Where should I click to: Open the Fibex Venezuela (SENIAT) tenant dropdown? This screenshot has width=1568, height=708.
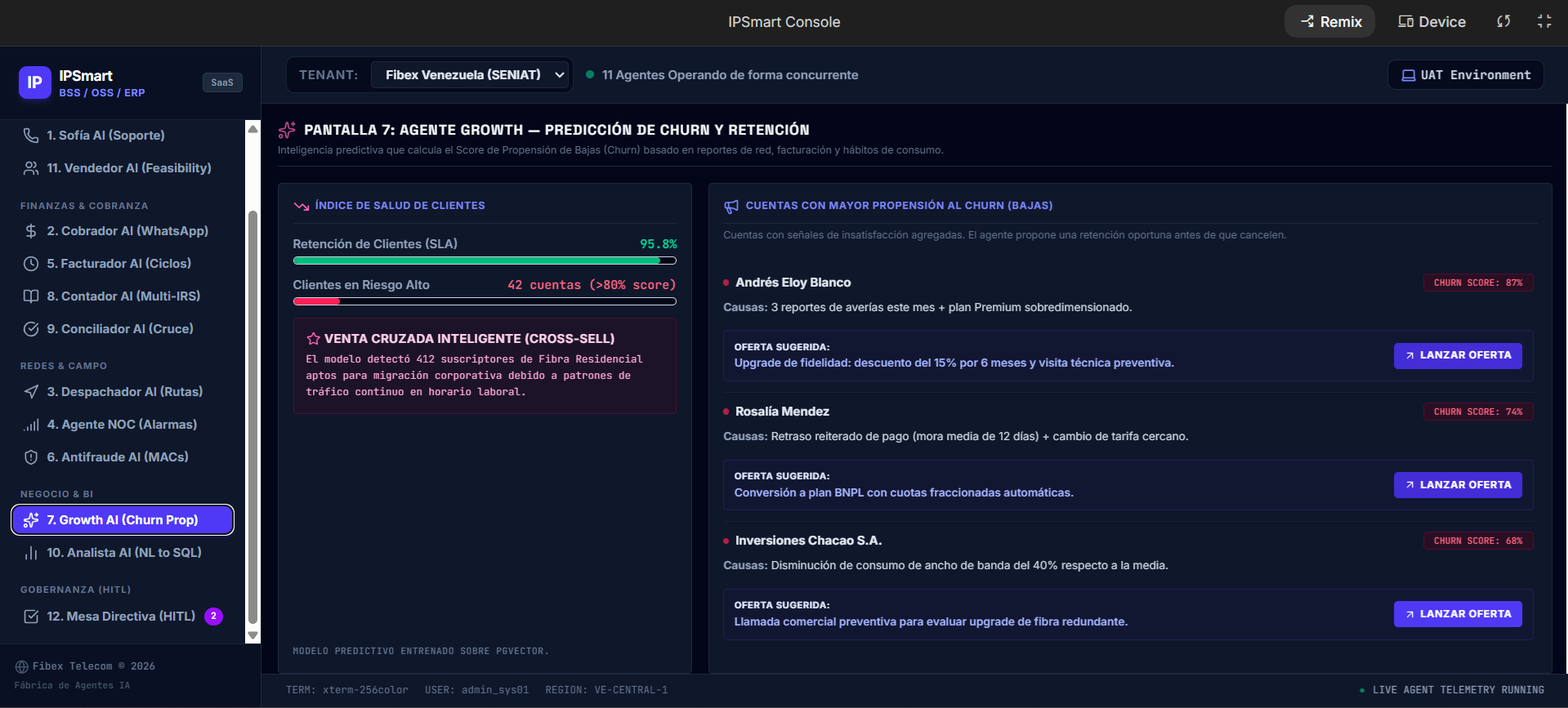click(471, 75)
